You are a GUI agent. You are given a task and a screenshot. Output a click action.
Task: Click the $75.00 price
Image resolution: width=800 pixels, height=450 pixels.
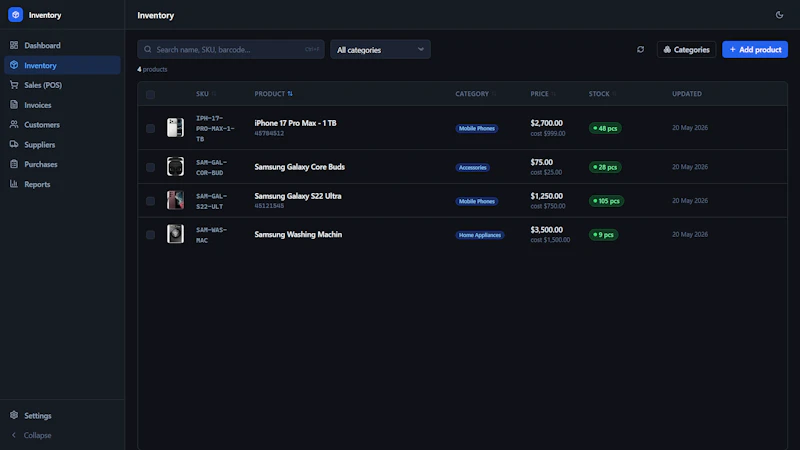click(541, 162)
